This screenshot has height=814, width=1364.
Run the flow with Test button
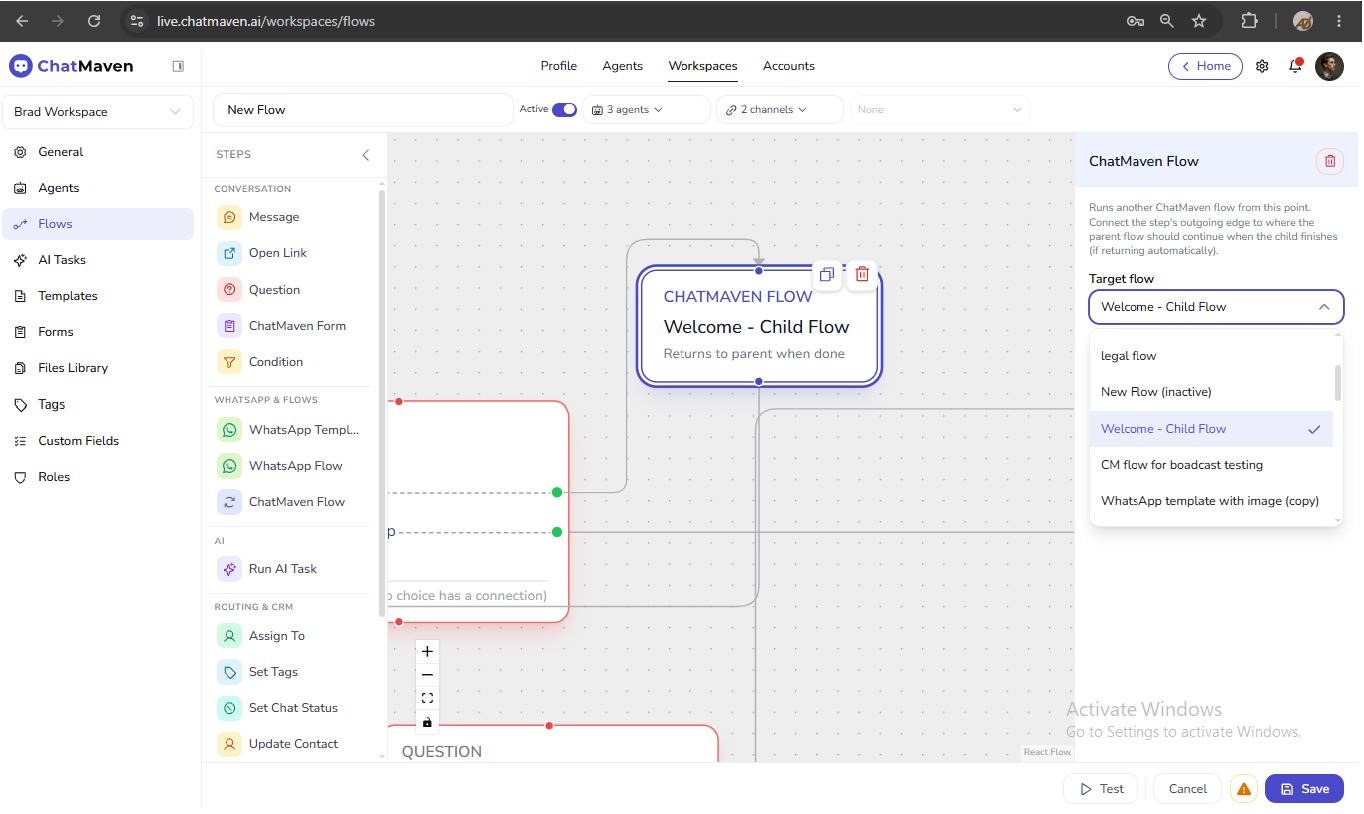pos(1100,789)
